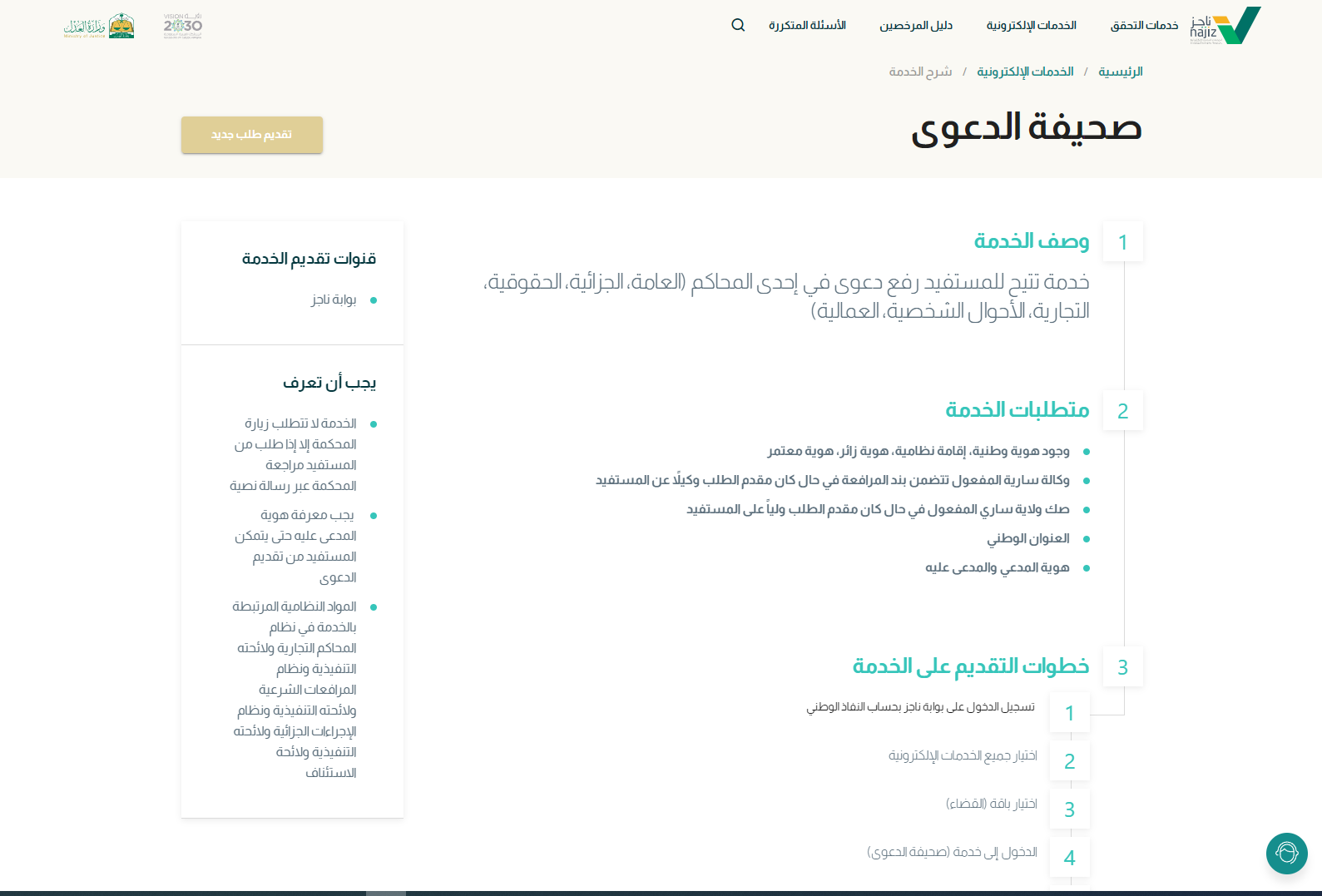Click وجود هوية وطنية requirement text
Viewport: 1322px width, 896px height.
point(918,451)
